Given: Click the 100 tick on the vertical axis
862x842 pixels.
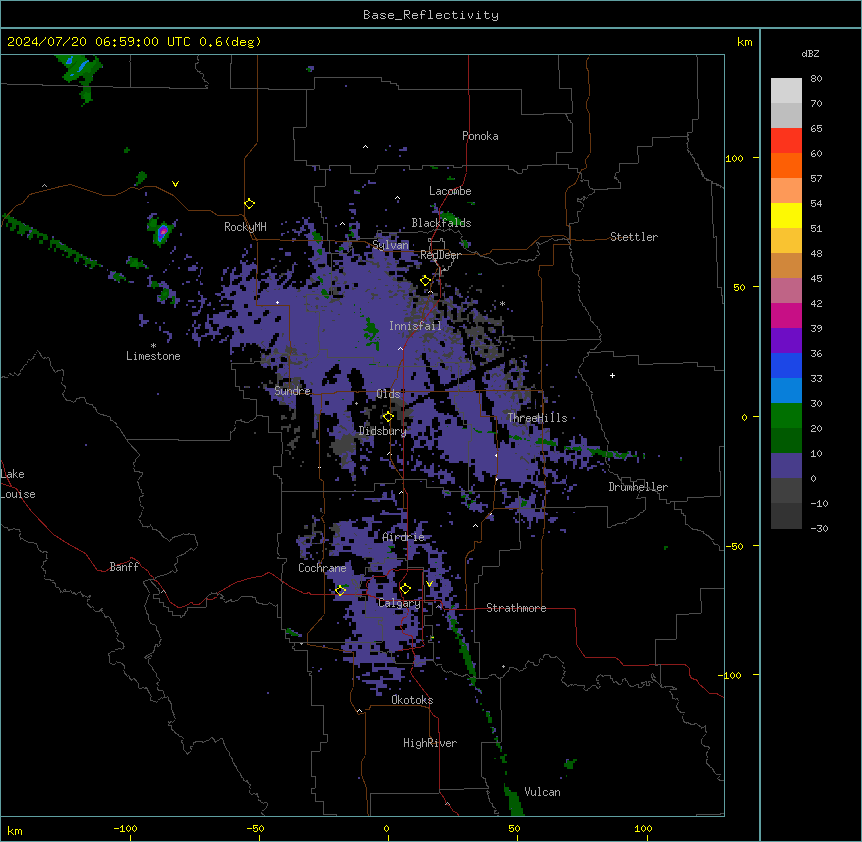Looking at the screenshot, I should click(x=734, y=158).
